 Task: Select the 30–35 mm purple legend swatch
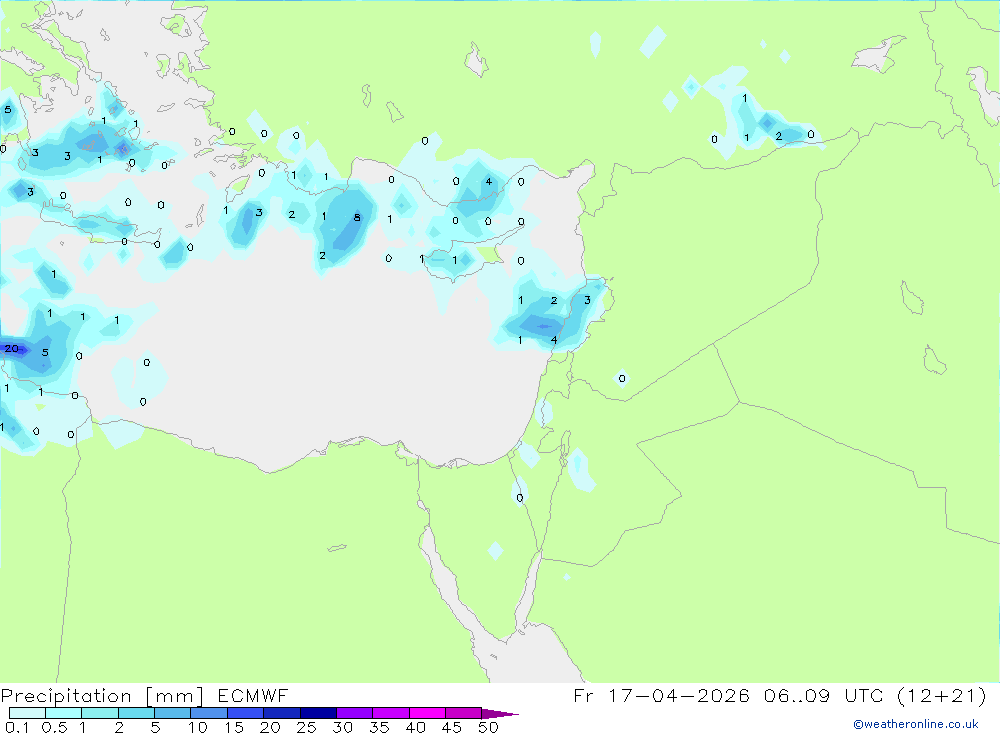(x=354, y=713)
